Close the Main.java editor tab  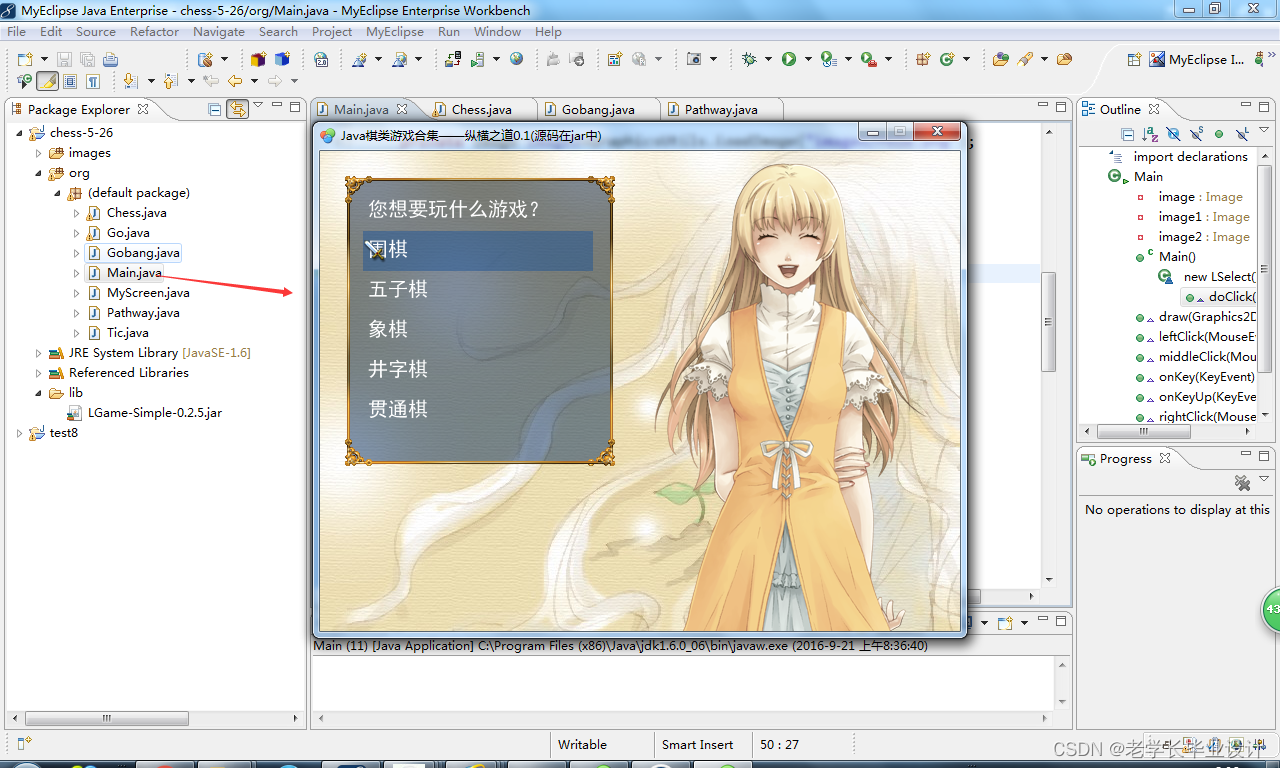(x=402, y=109)
